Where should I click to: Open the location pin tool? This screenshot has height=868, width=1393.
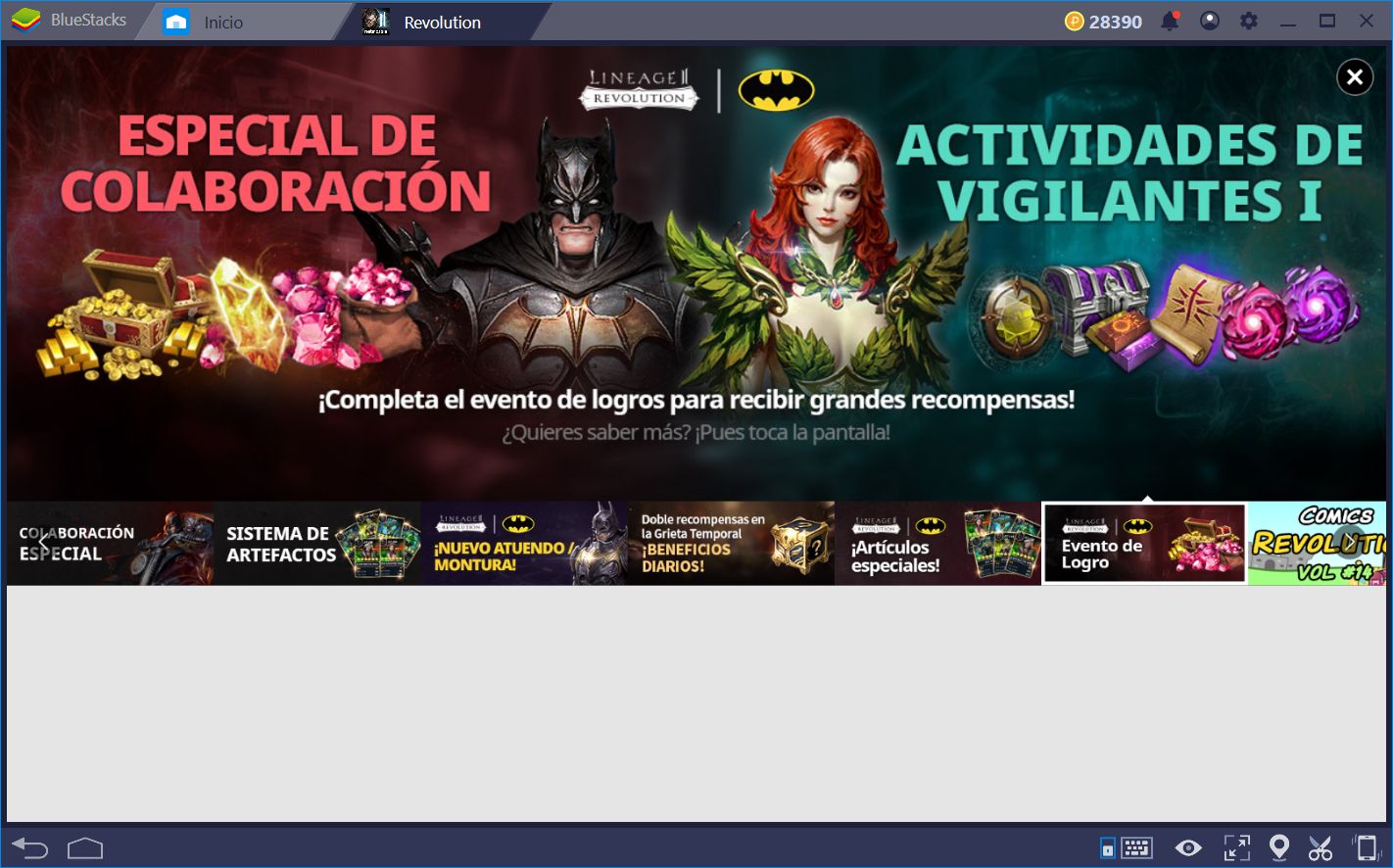coord(1279,847)
